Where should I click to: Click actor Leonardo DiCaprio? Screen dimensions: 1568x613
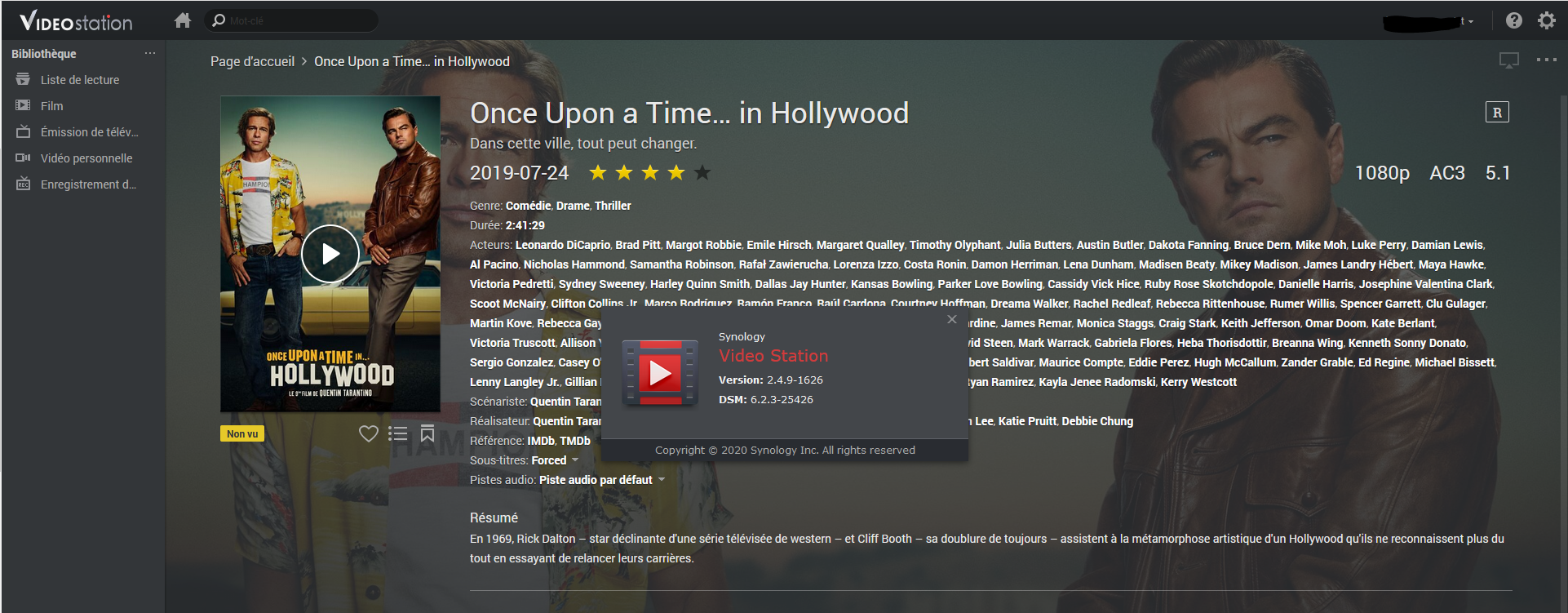[563, 245]
